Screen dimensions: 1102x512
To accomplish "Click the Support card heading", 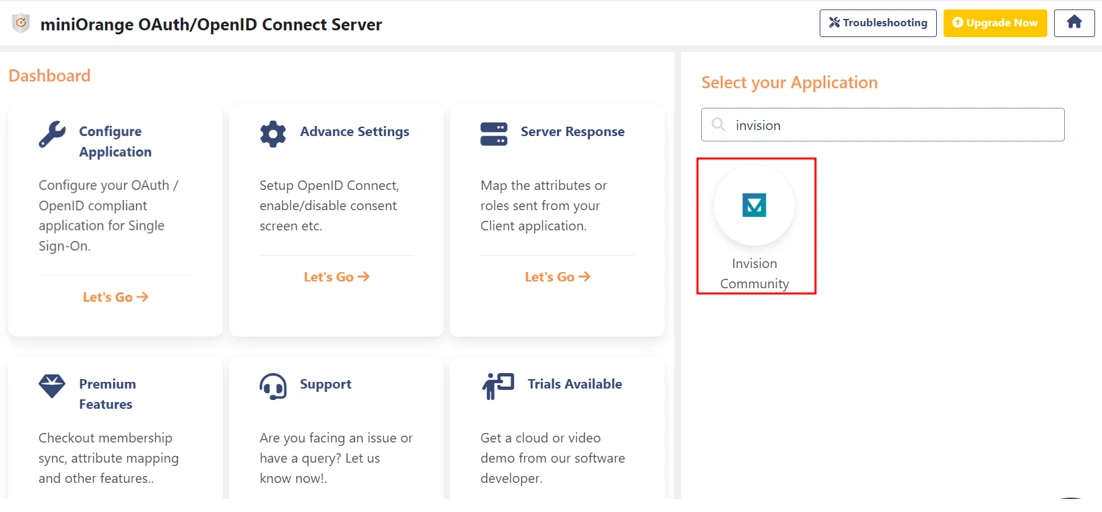I will [325, 384].
